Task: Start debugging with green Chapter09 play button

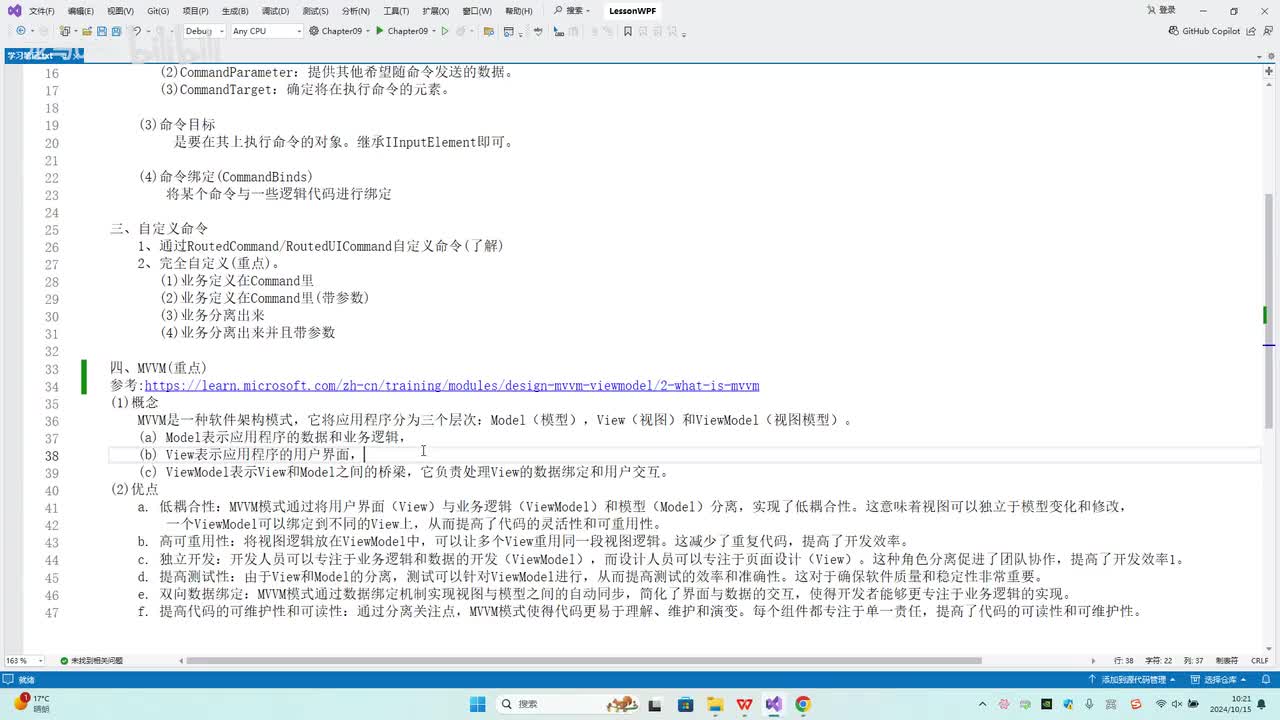Action: point(402,31)
